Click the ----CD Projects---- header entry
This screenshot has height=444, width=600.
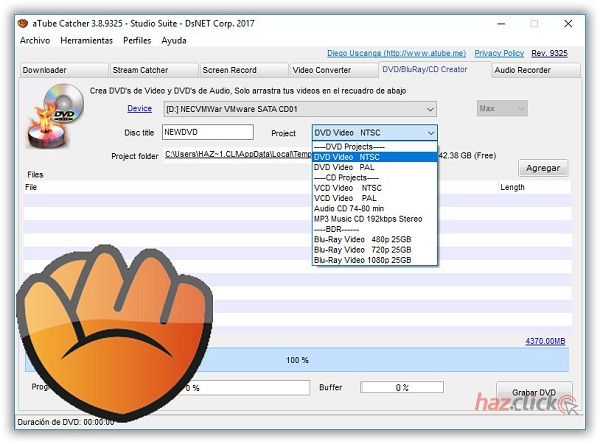coord(375,178)
